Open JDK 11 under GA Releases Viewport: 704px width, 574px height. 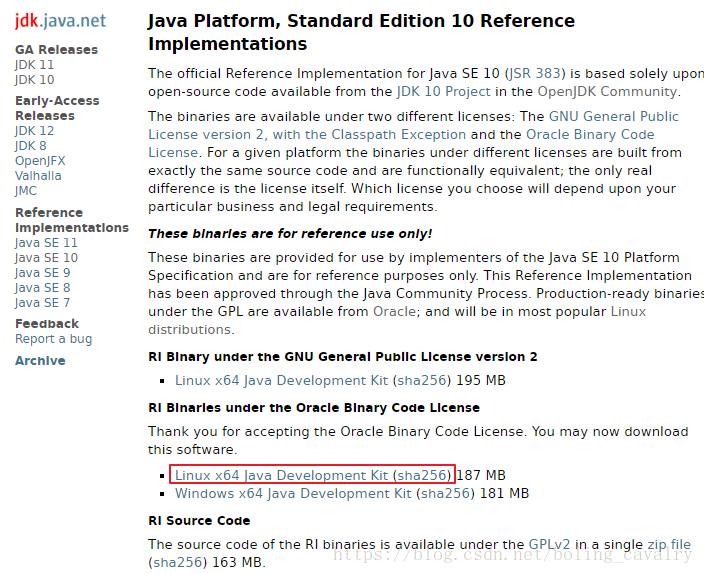(34, 65)
